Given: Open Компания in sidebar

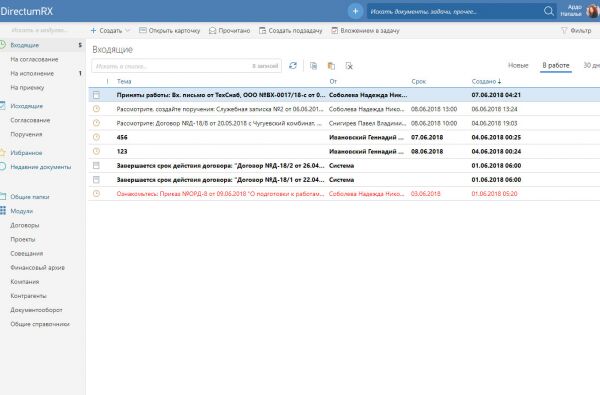Looking at the screenshot, I should (x=24, y=281).
